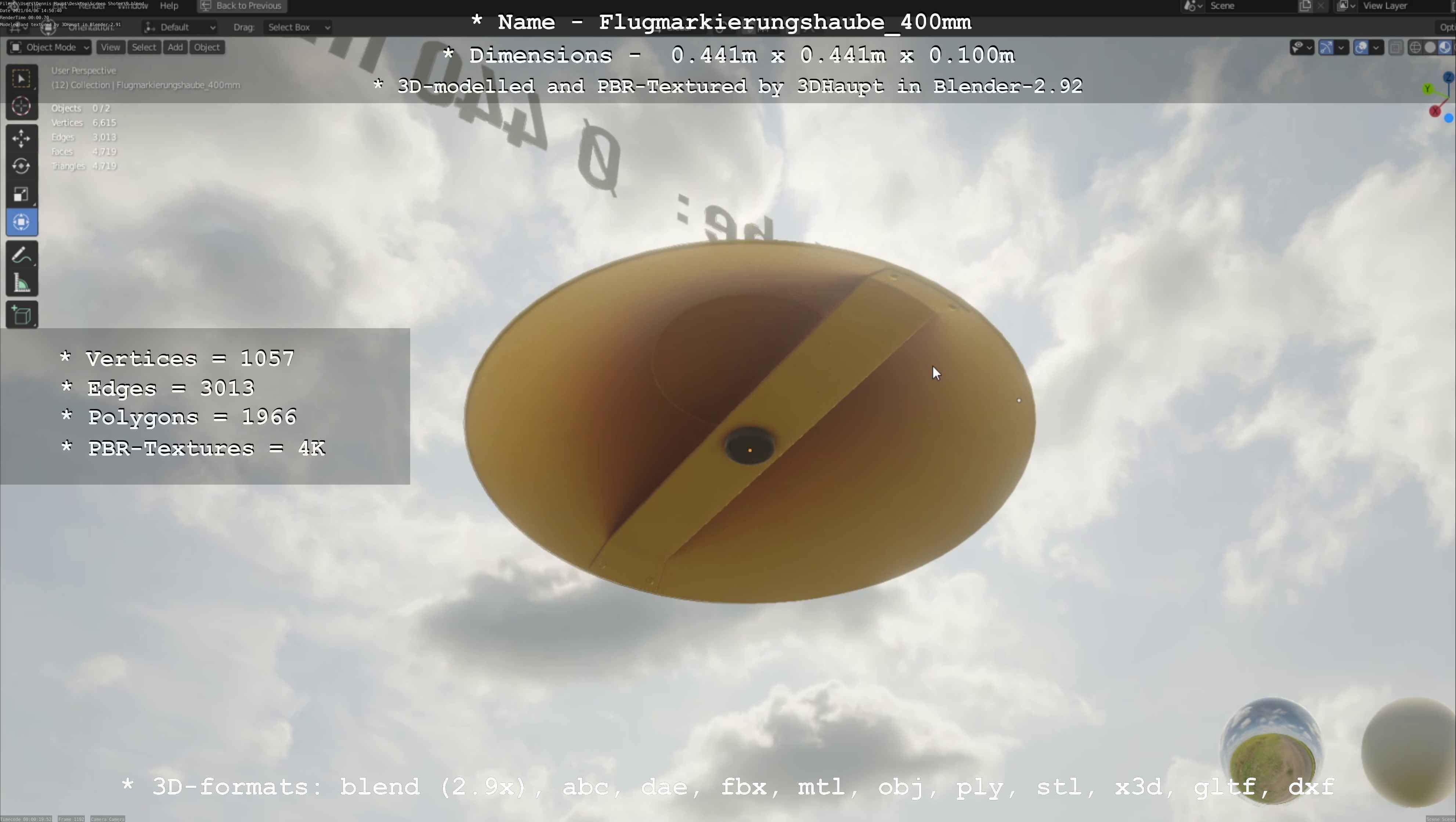The width and height of the screenshot is (1456, 822).
Task: Expand the Drag Select Box dropdown
Action: pos(297,27)
